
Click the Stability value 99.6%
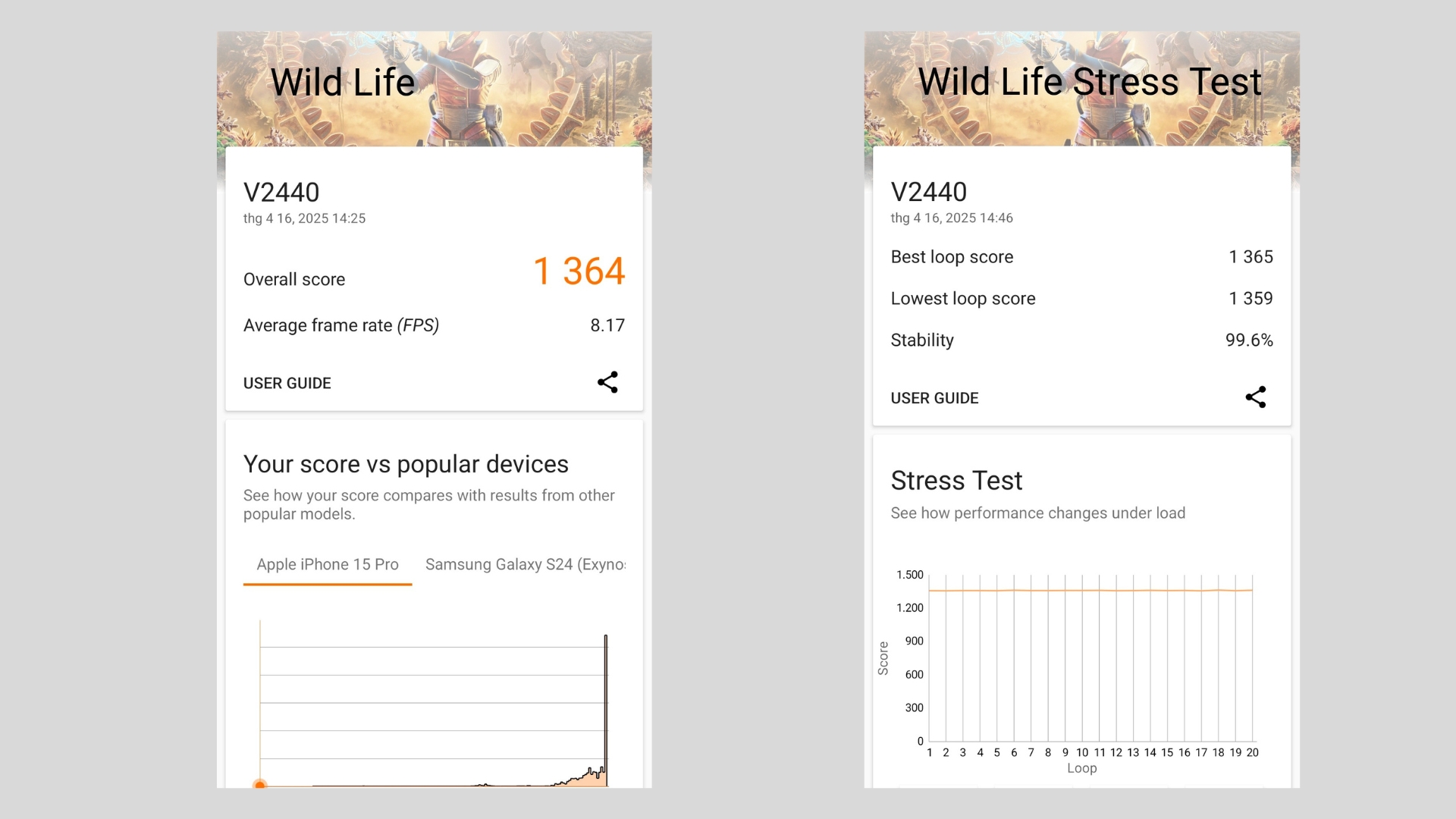click(1249, 340)
